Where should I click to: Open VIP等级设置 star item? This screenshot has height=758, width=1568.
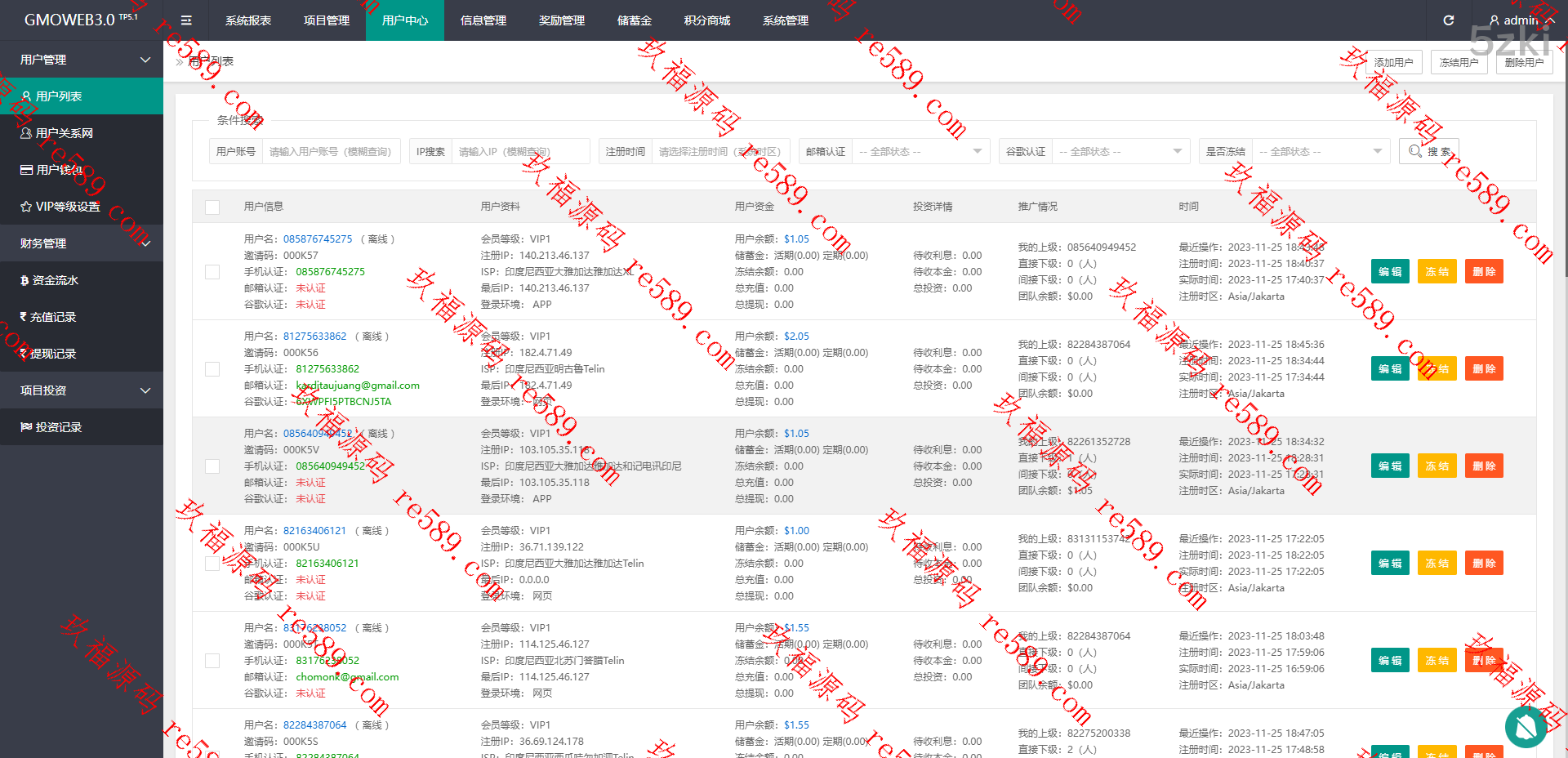(x=67, y=207)
